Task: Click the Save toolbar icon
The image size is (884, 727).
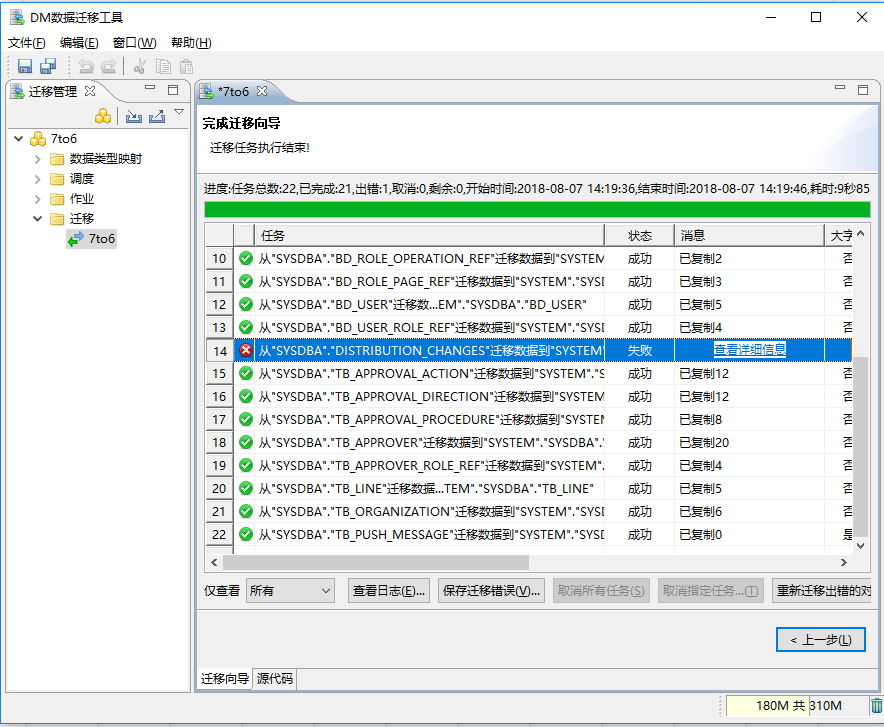Action: [x=25, y=67]
